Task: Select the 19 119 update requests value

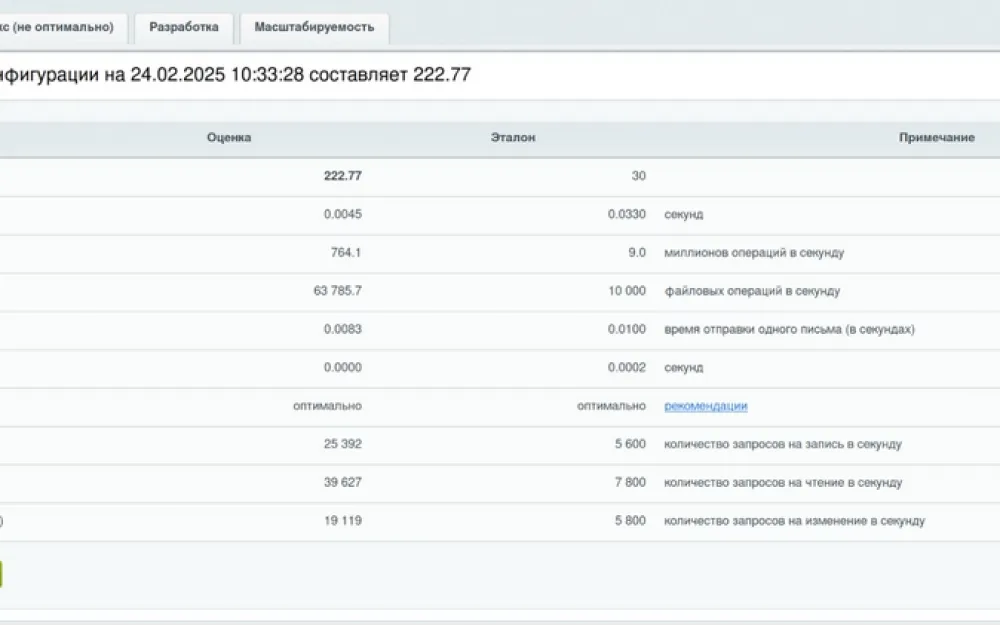Action: click(343, 521)
